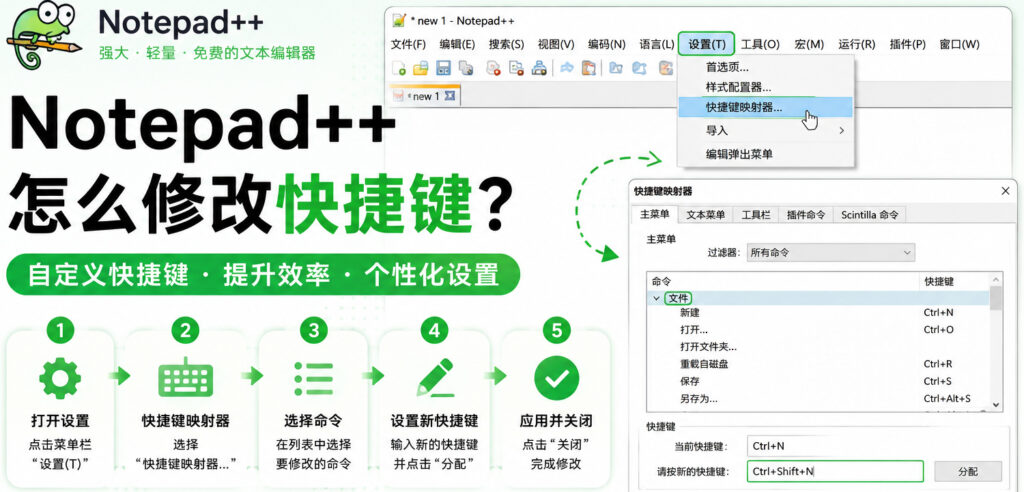Screen dimensions: 1024x492
Task: Click the Ctrl+O shortcut cell
Action: click(x=938, y=330)
